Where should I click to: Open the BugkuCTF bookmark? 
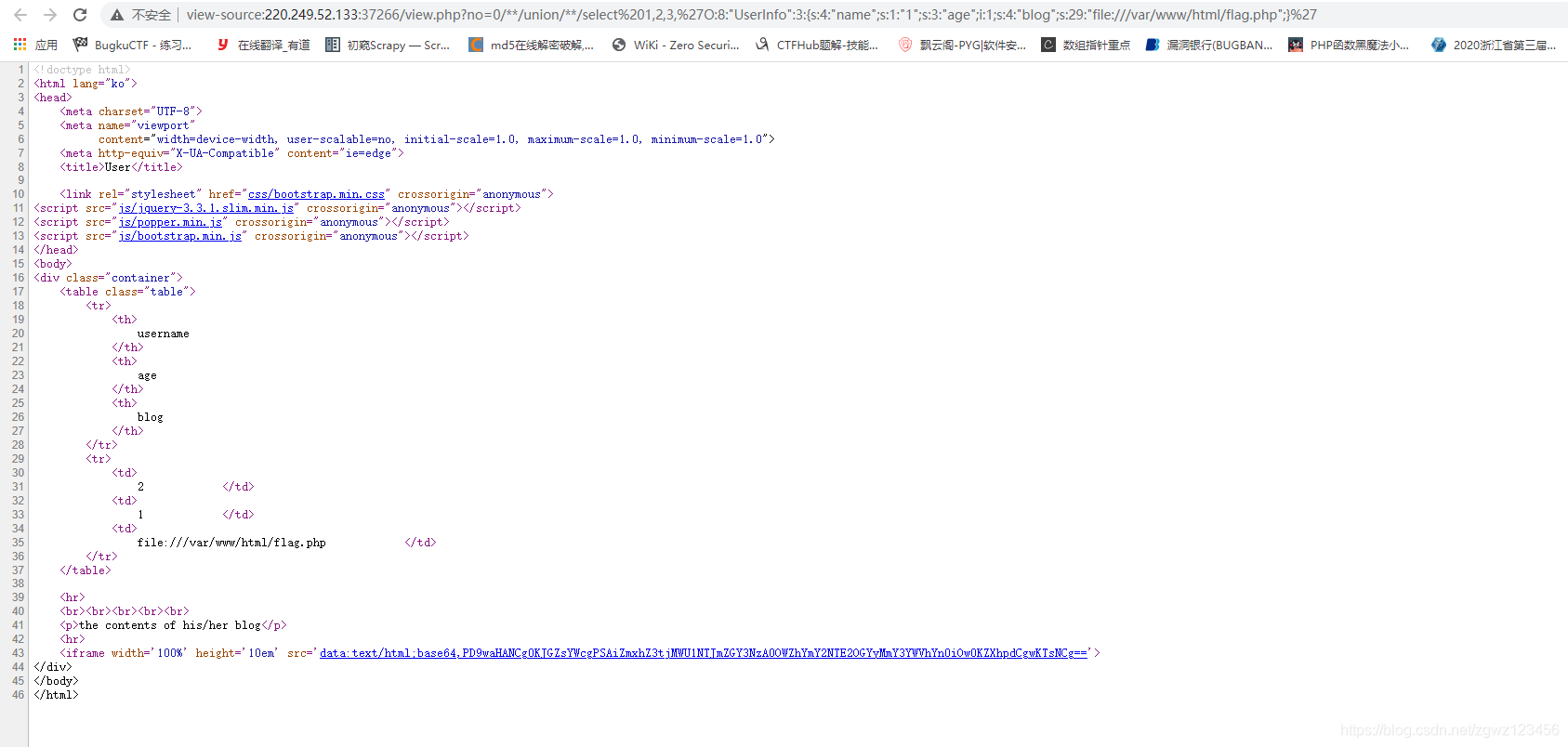click(x=133, y=45)
